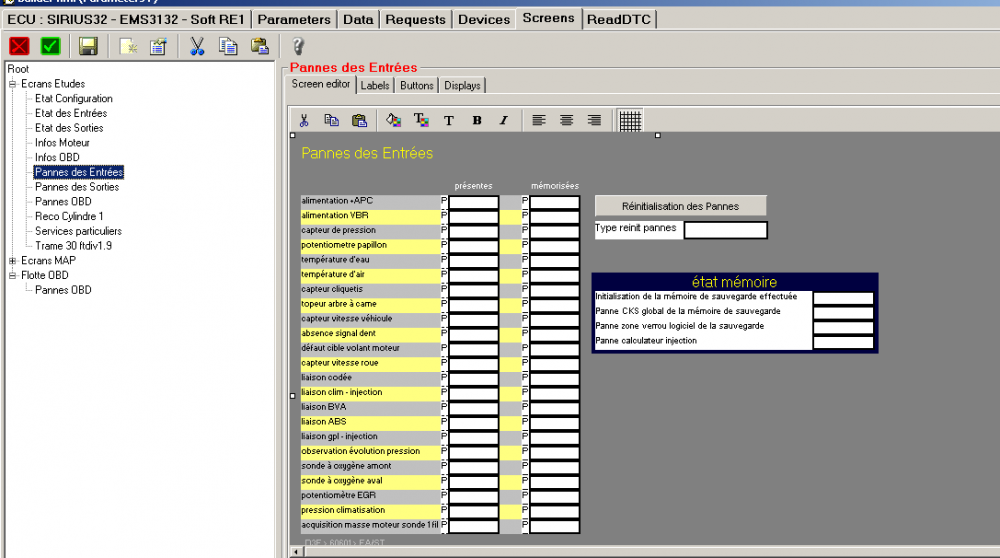
Task: Open the Data tab
Action: (x=358, y=20)
